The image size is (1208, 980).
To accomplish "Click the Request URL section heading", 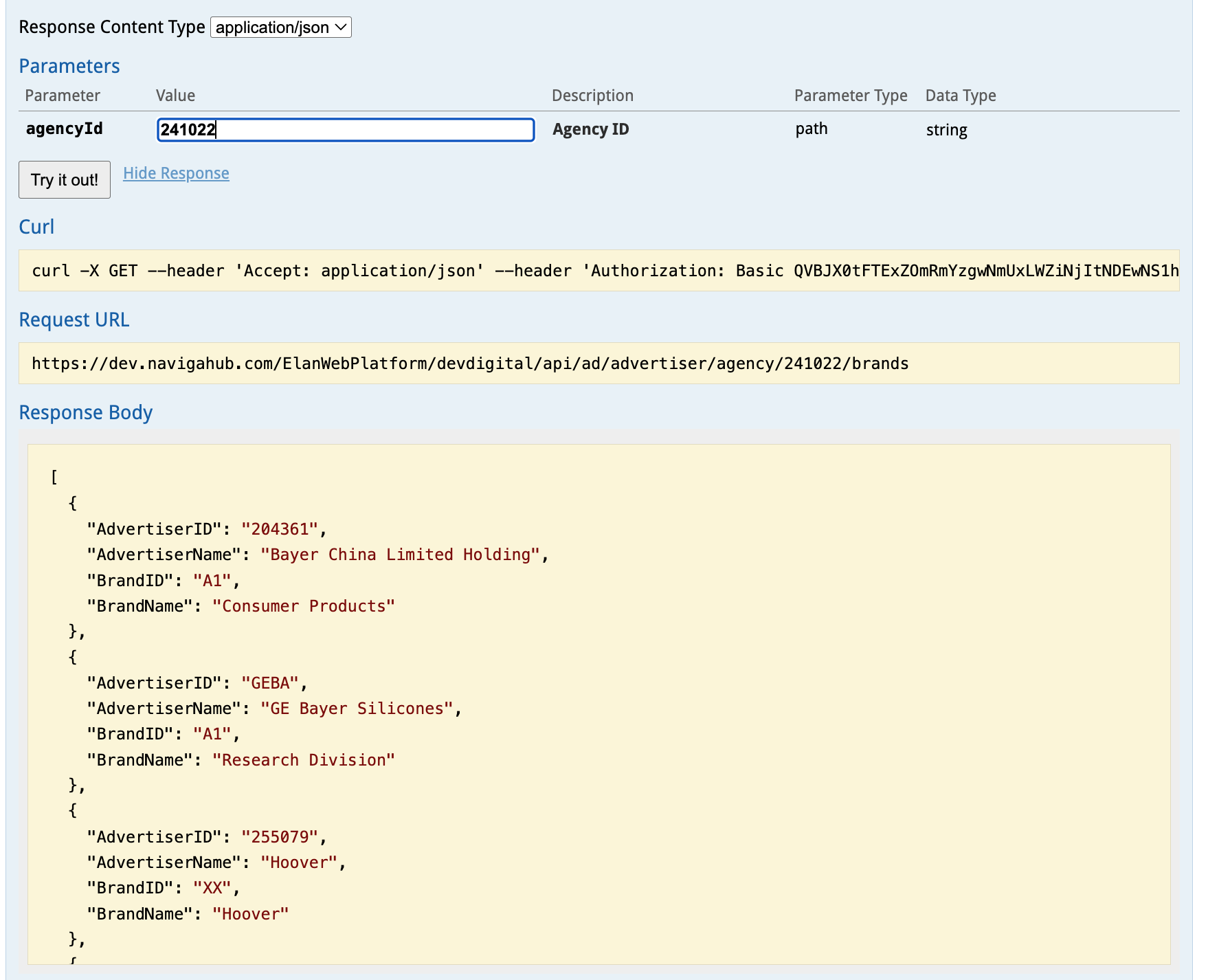I will 74,320.
